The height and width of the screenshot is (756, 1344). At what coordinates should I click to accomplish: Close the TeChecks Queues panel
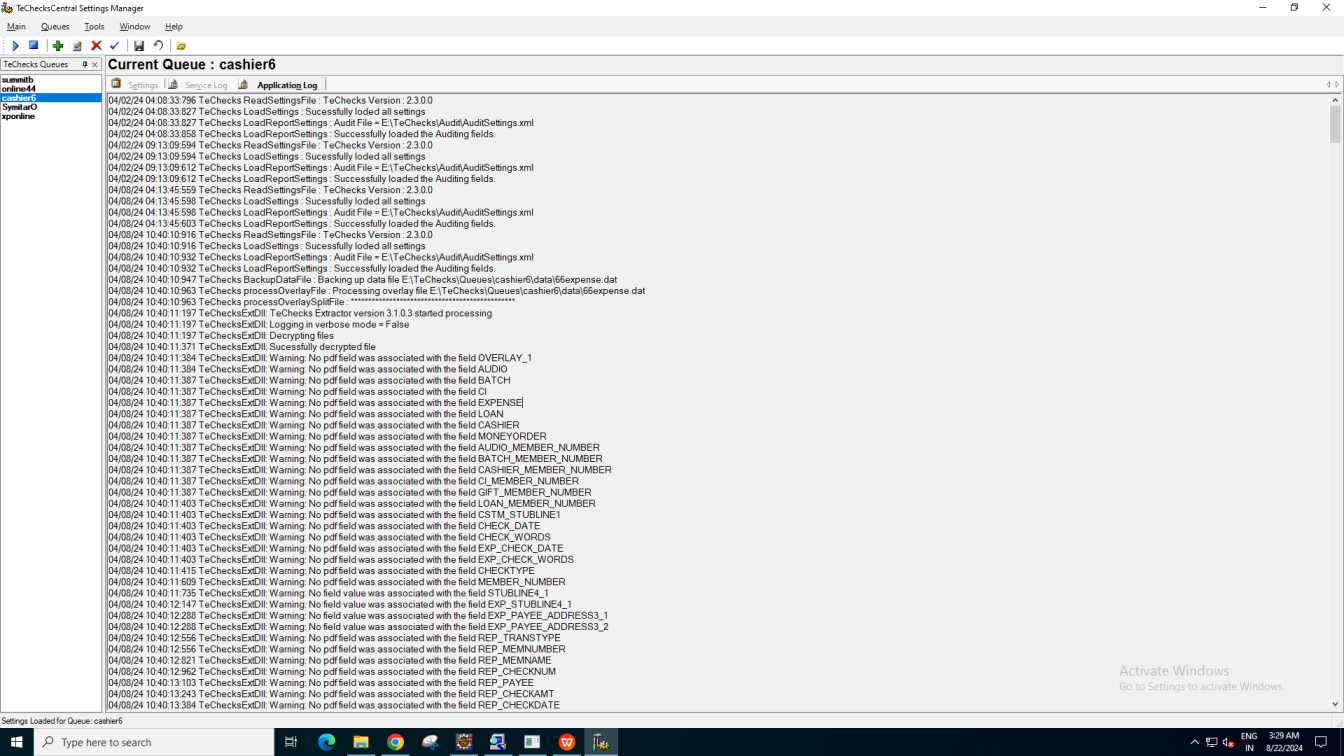tap(95, 64)
